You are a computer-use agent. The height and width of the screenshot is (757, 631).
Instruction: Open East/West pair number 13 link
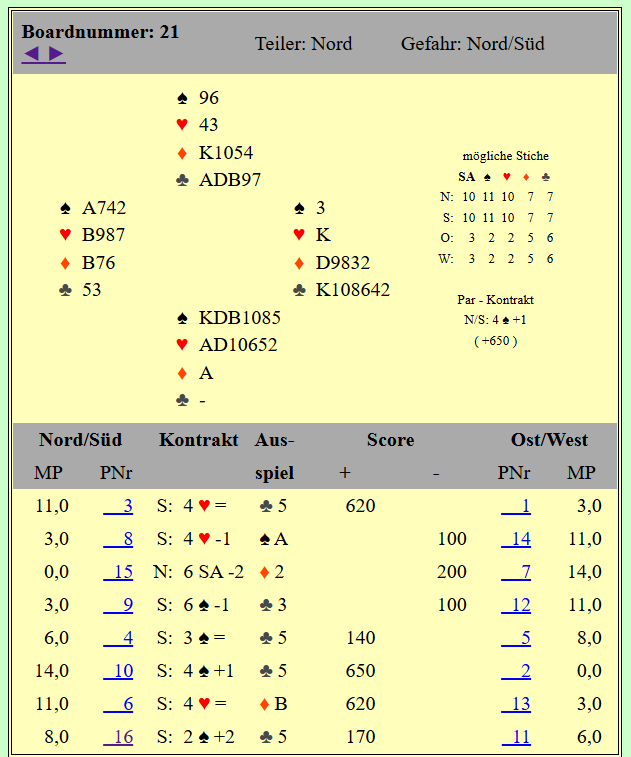(516, 704)
